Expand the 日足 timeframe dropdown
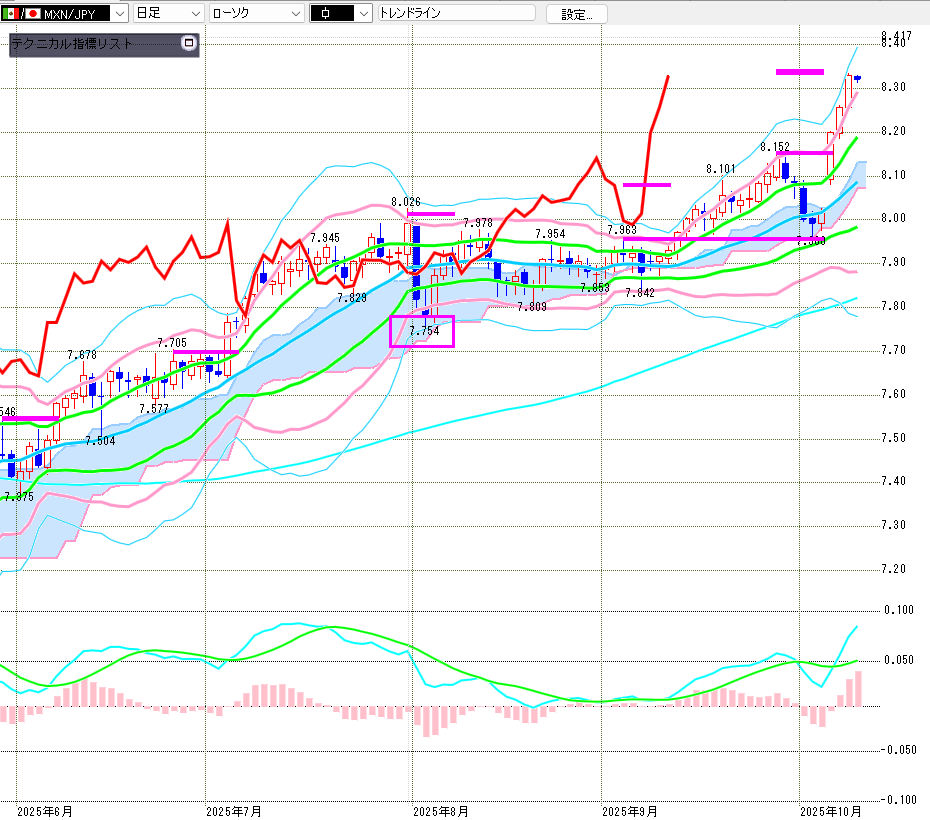Screen dimensions: 930x820 pyautogui.click(x=195, y=14)
